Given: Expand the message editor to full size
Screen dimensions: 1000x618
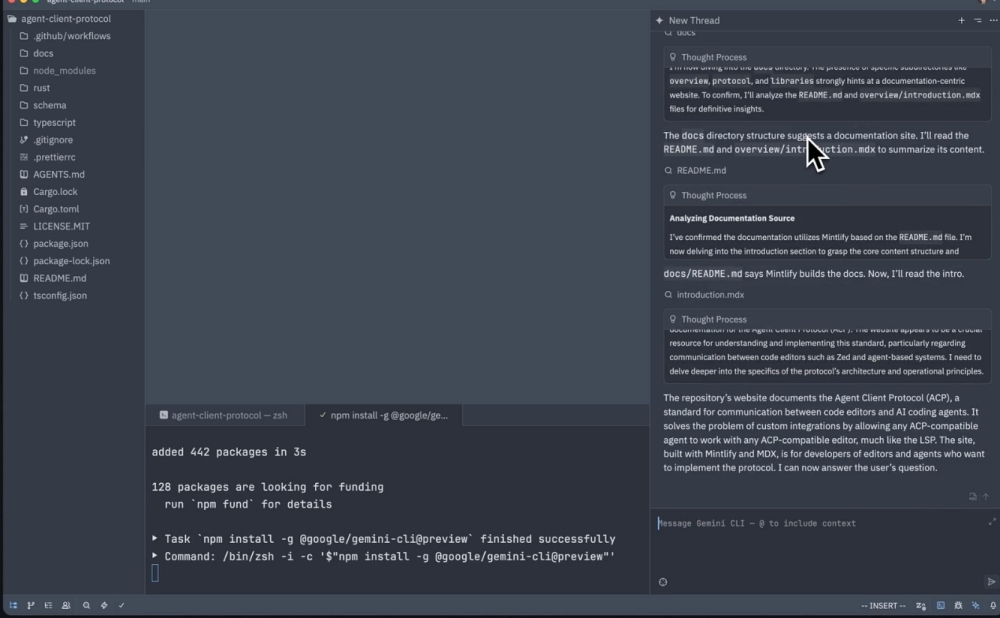Looking at the screenshot, I should [x=992, y=522].
